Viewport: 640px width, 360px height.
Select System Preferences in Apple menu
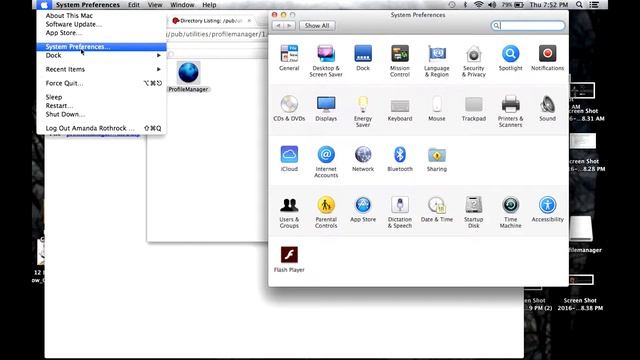click(x=101, y=47)
